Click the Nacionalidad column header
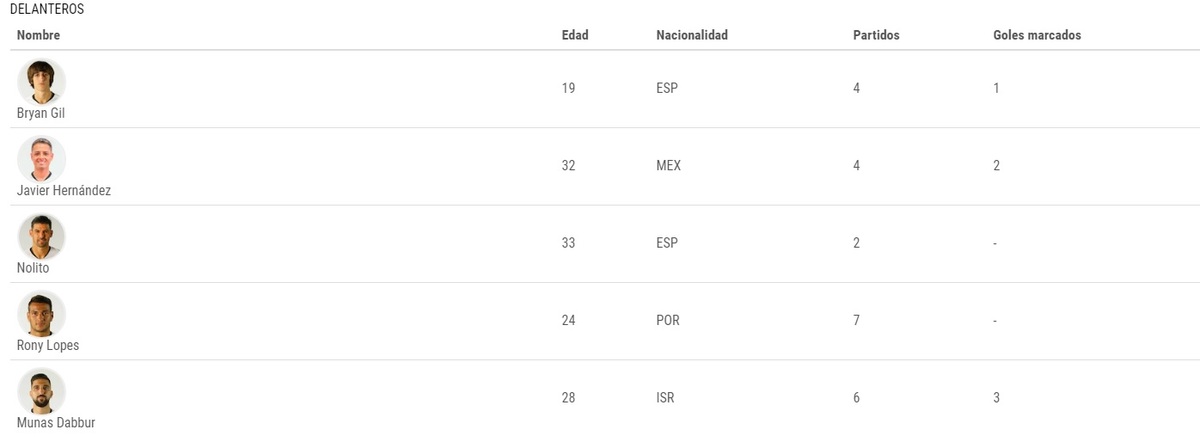Viewport: 1200px width, 442px height. [692, 36]
